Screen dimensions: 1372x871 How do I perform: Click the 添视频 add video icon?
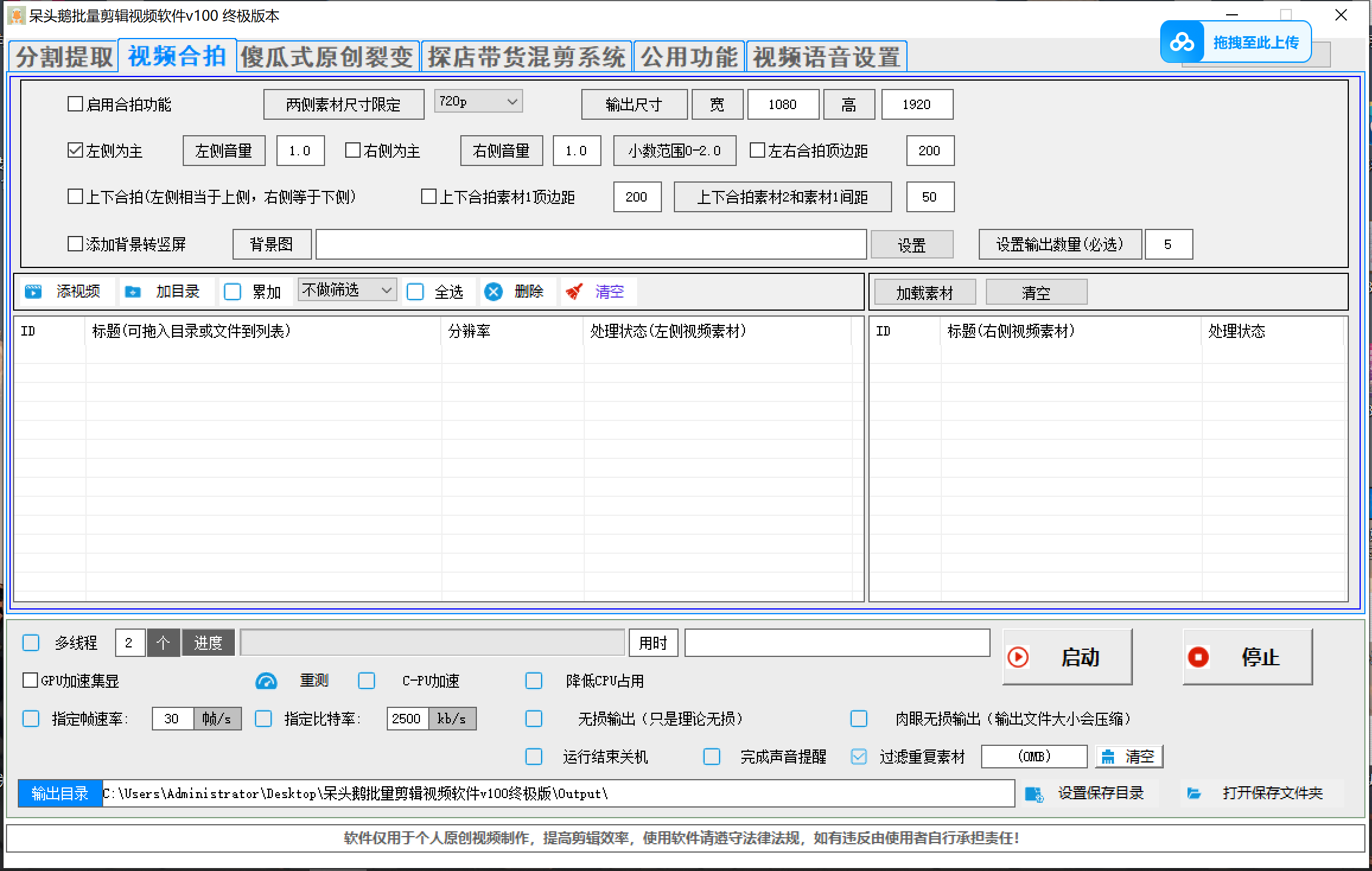33,291
